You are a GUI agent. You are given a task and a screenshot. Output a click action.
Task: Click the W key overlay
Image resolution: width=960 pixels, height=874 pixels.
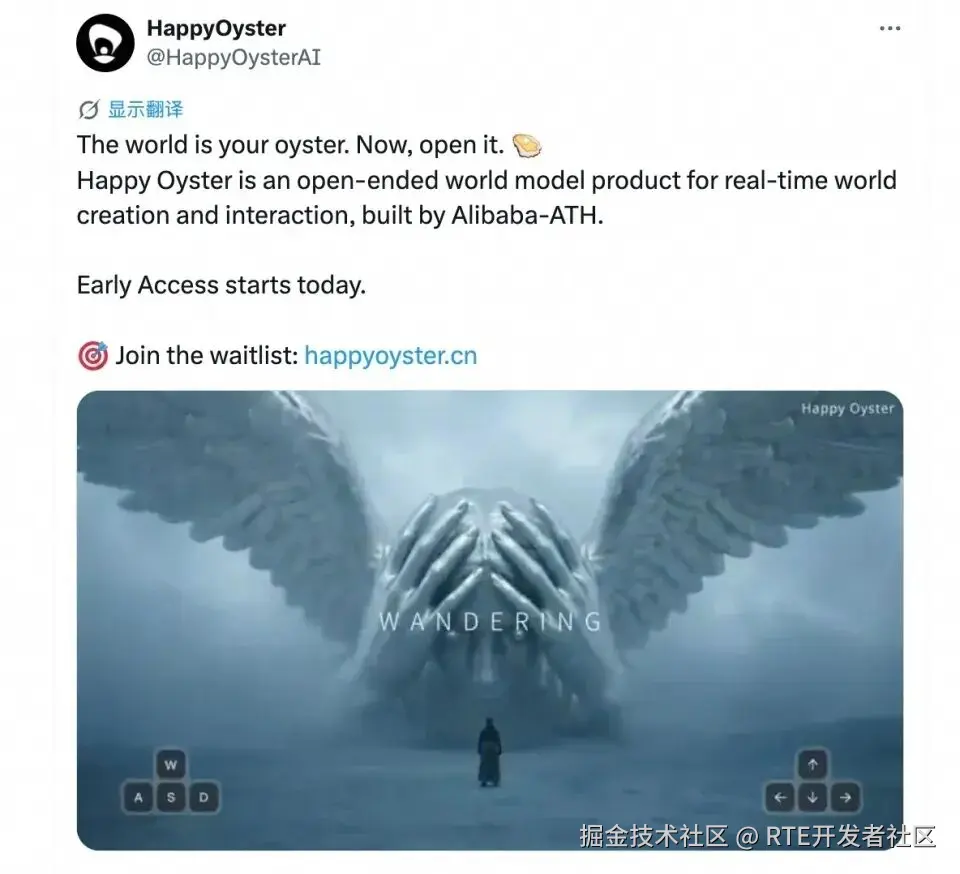(171, 764)
